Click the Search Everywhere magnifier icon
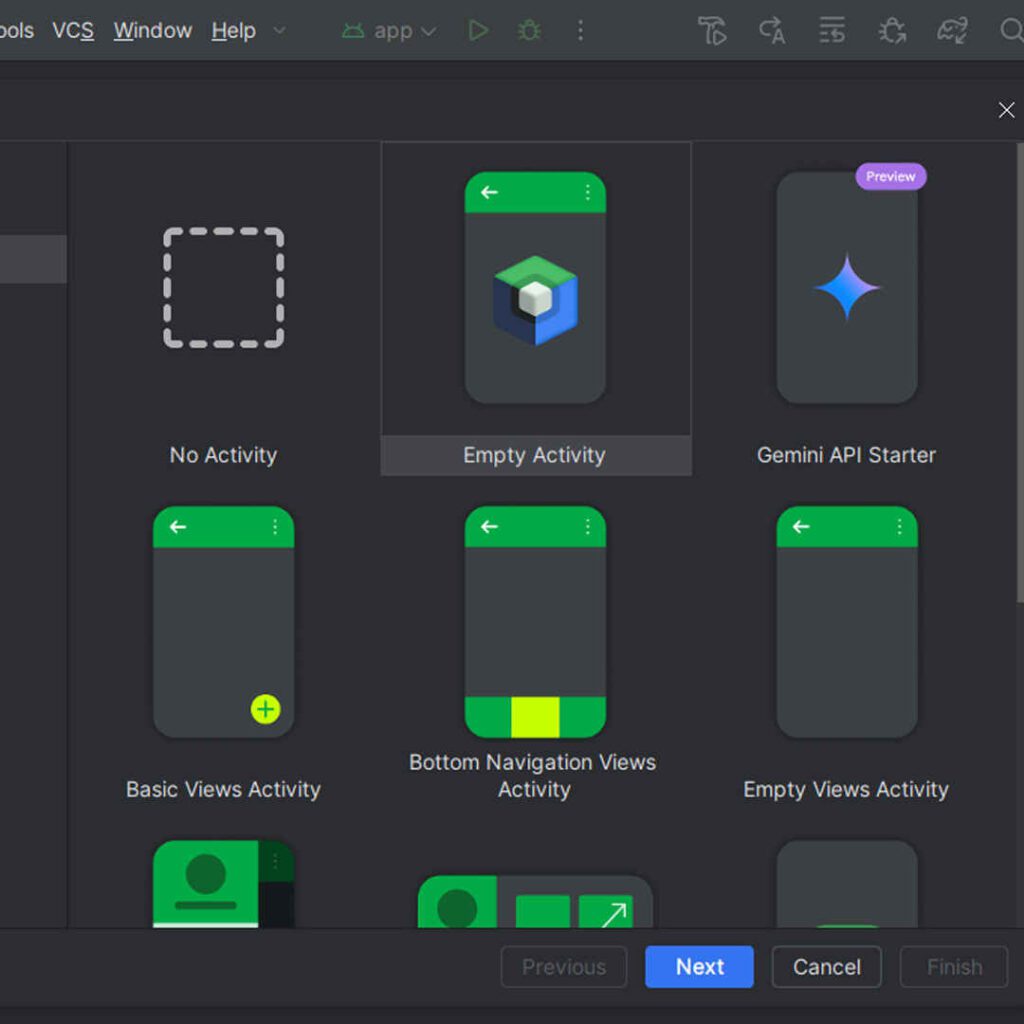Screen dimensions: 1024x1024 click(x=1010, y=31)
